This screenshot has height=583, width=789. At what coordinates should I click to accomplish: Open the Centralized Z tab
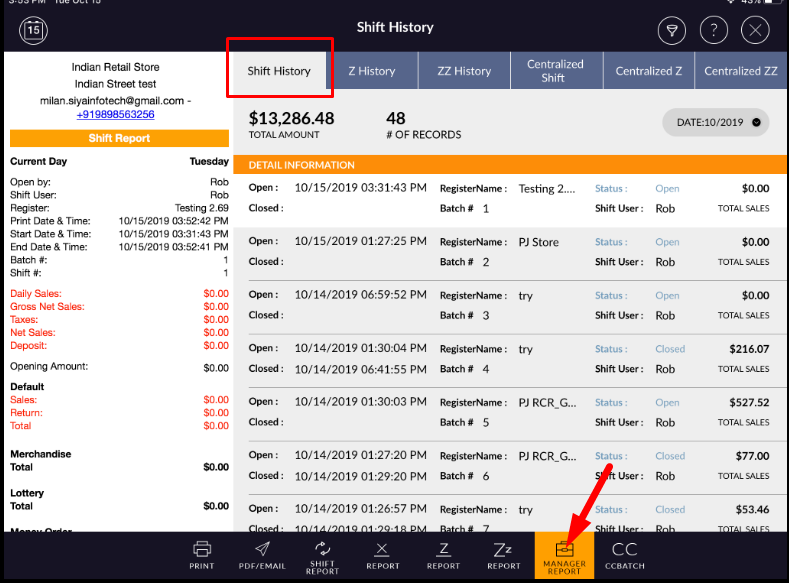point(649,71)
